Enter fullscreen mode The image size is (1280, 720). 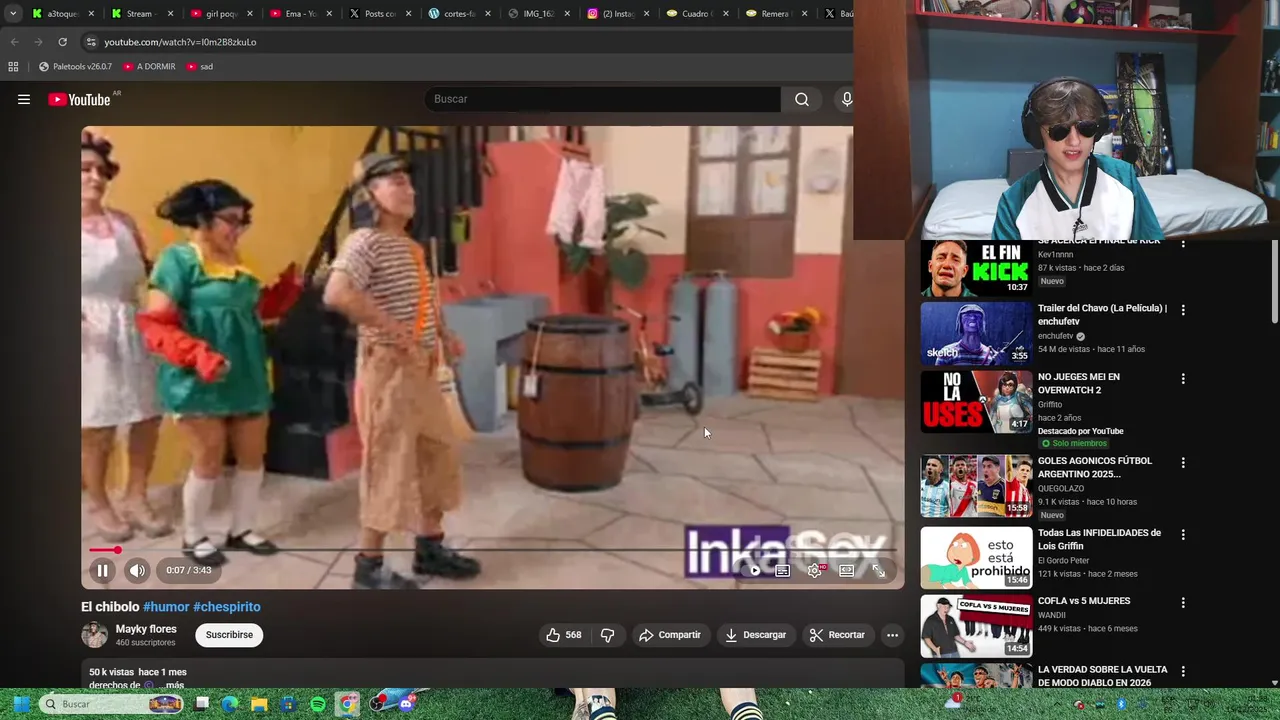(878, 570)
